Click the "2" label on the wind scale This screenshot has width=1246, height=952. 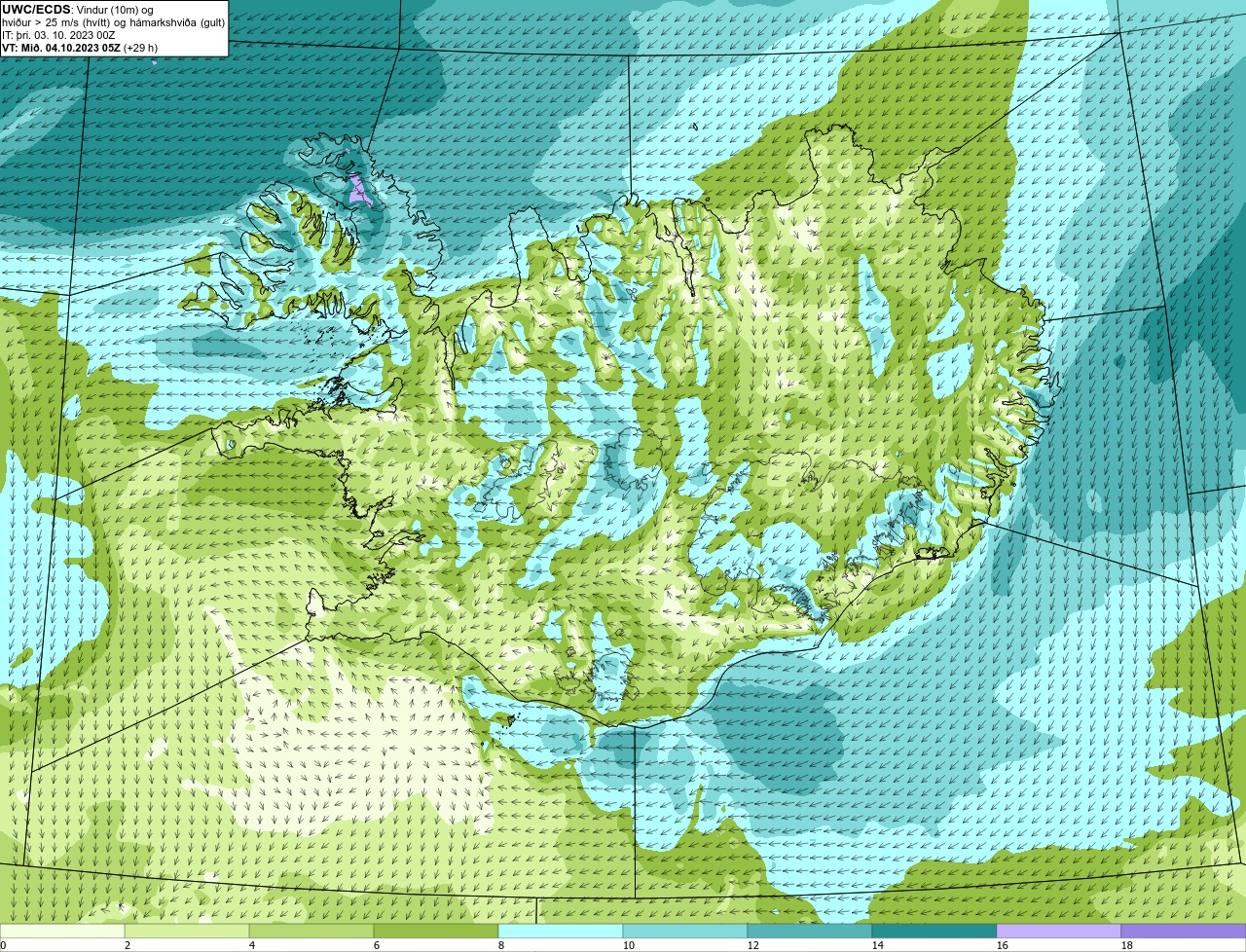(128, 945)
